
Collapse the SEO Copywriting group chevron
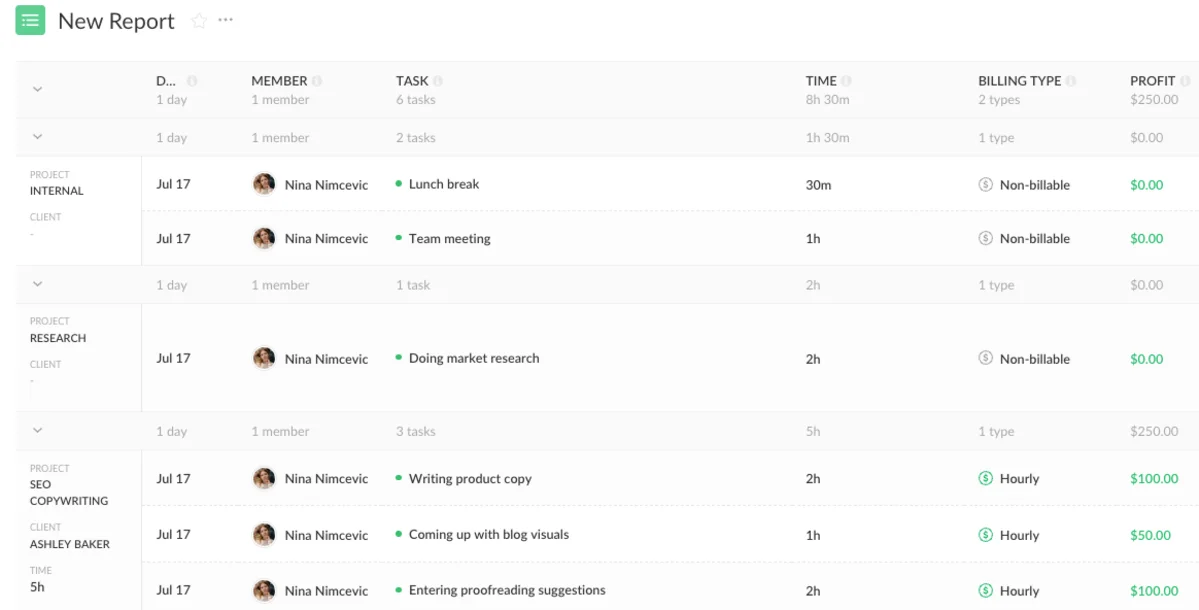[37, 430]
